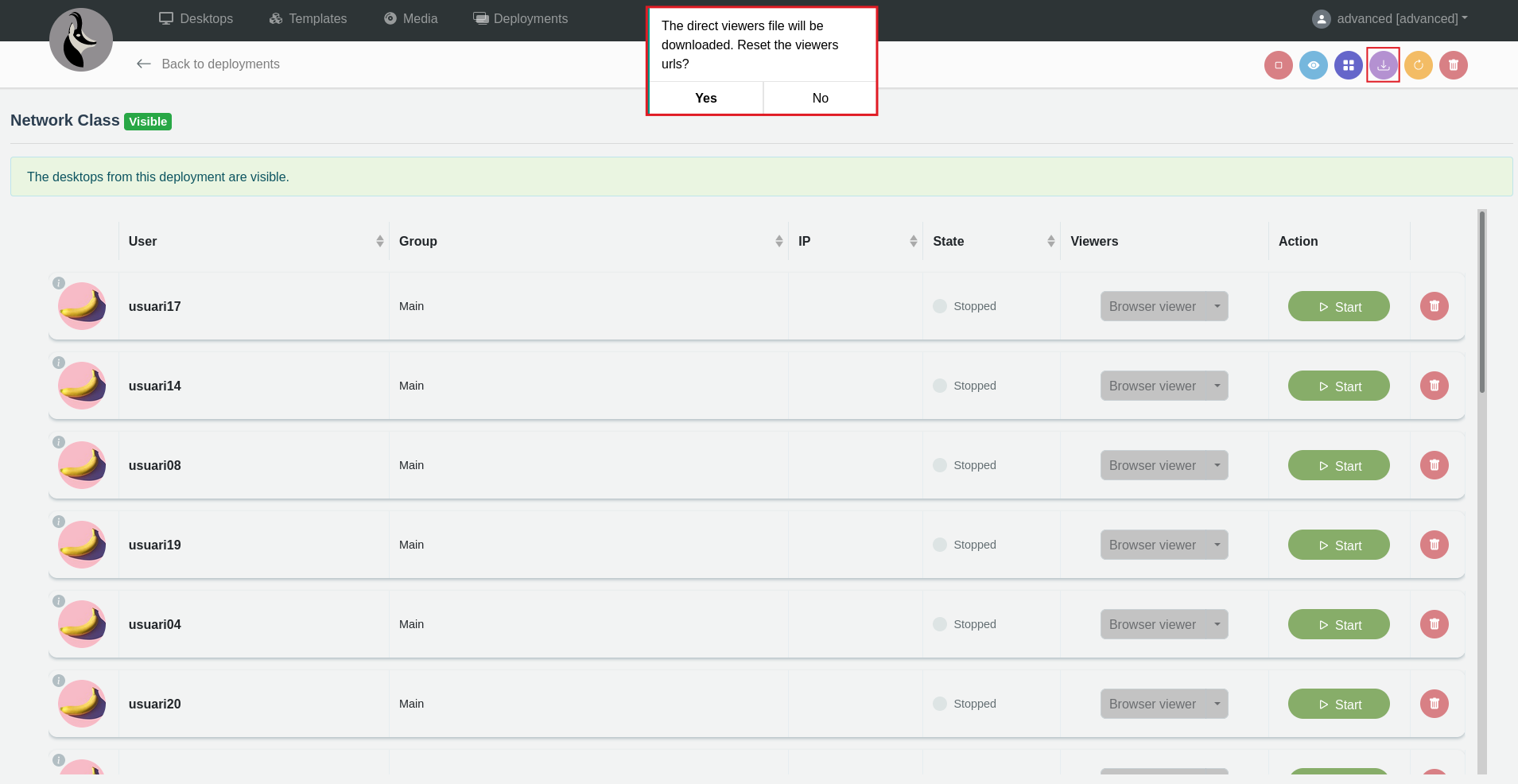
Task: Open the info icon beside usuari14
Action: point(59,363)
